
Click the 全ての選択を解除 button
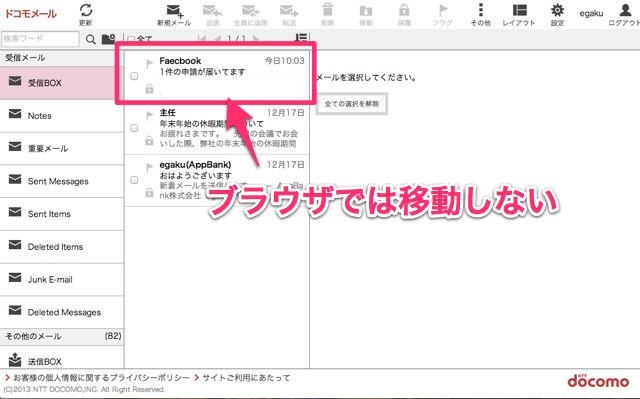click(352, 104)
